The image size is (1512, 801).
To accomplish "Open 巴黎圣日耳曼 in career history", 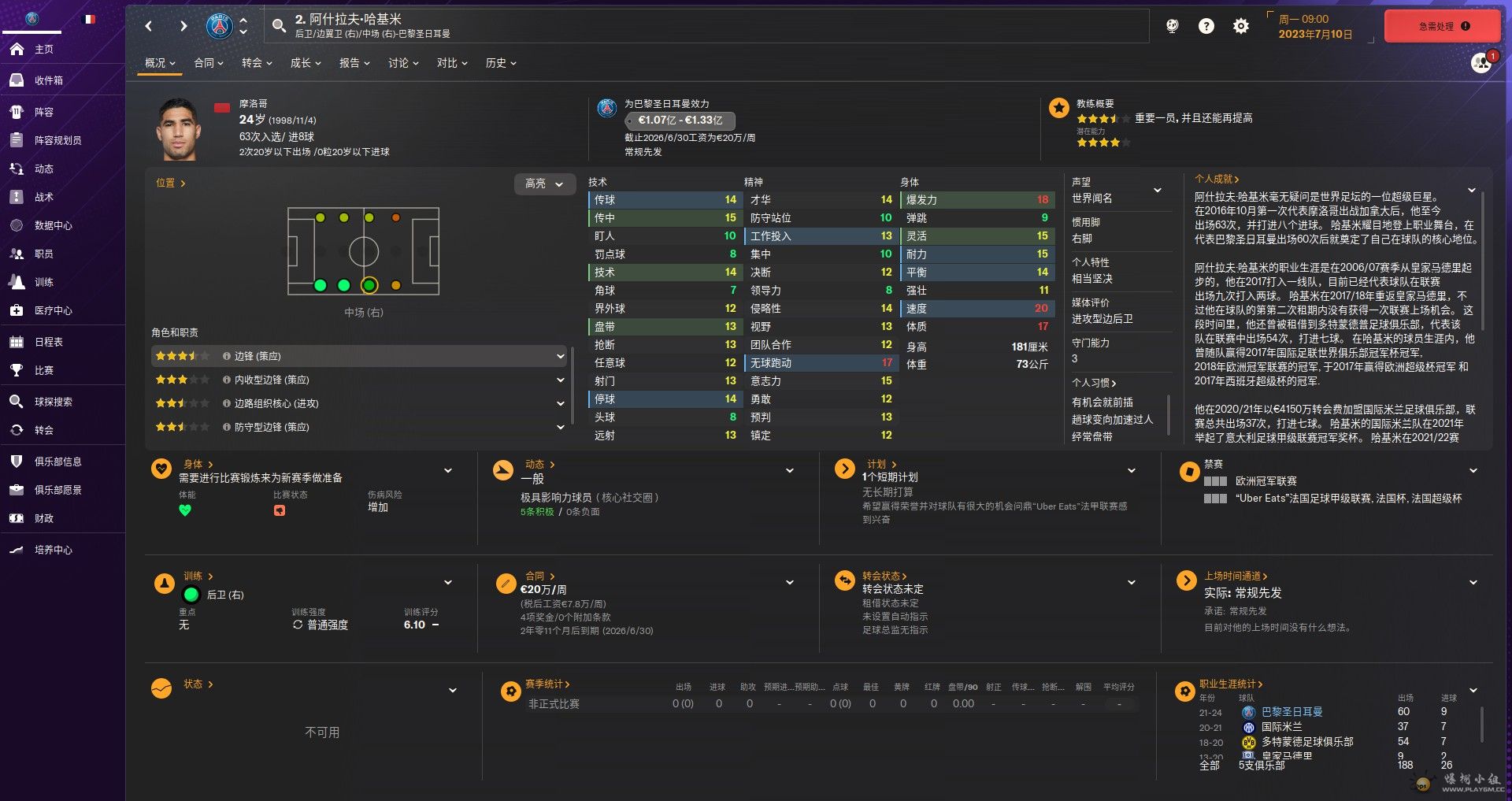I will tap(1291, 711).
